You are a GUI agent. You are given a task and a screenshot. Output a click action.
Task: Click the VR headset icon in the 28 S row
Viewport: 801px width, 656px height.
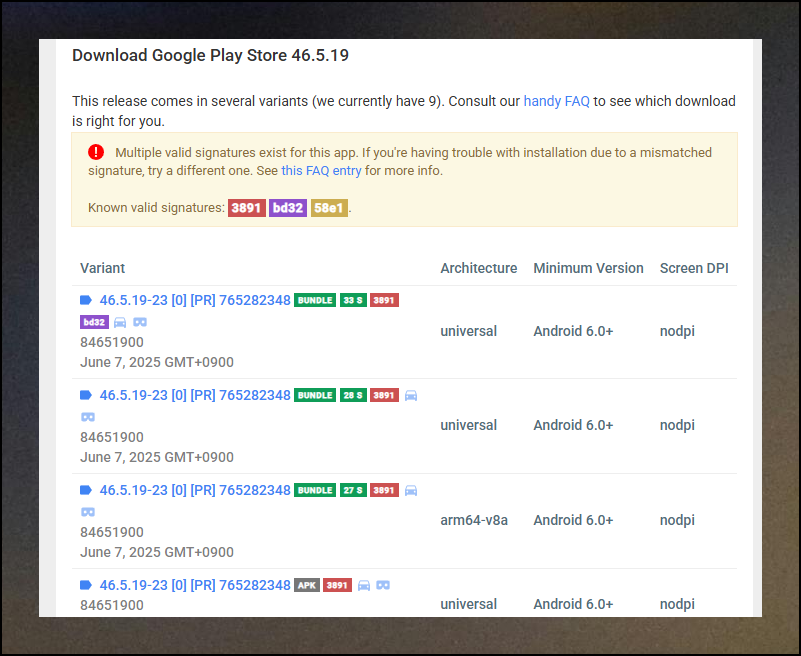(88, 417)
